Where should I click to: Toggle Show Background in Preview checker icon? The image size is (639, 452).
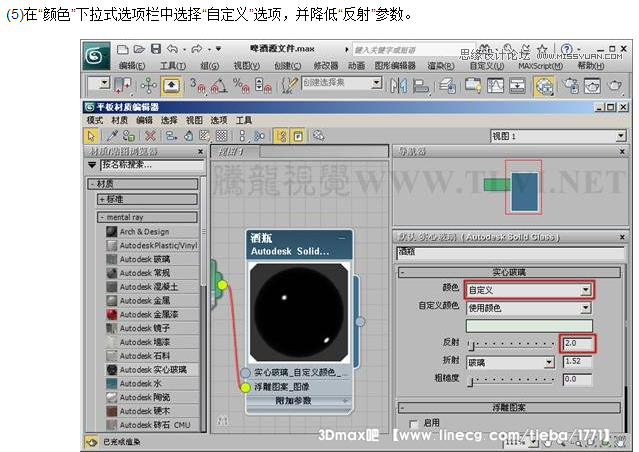[x=221, y=136]
